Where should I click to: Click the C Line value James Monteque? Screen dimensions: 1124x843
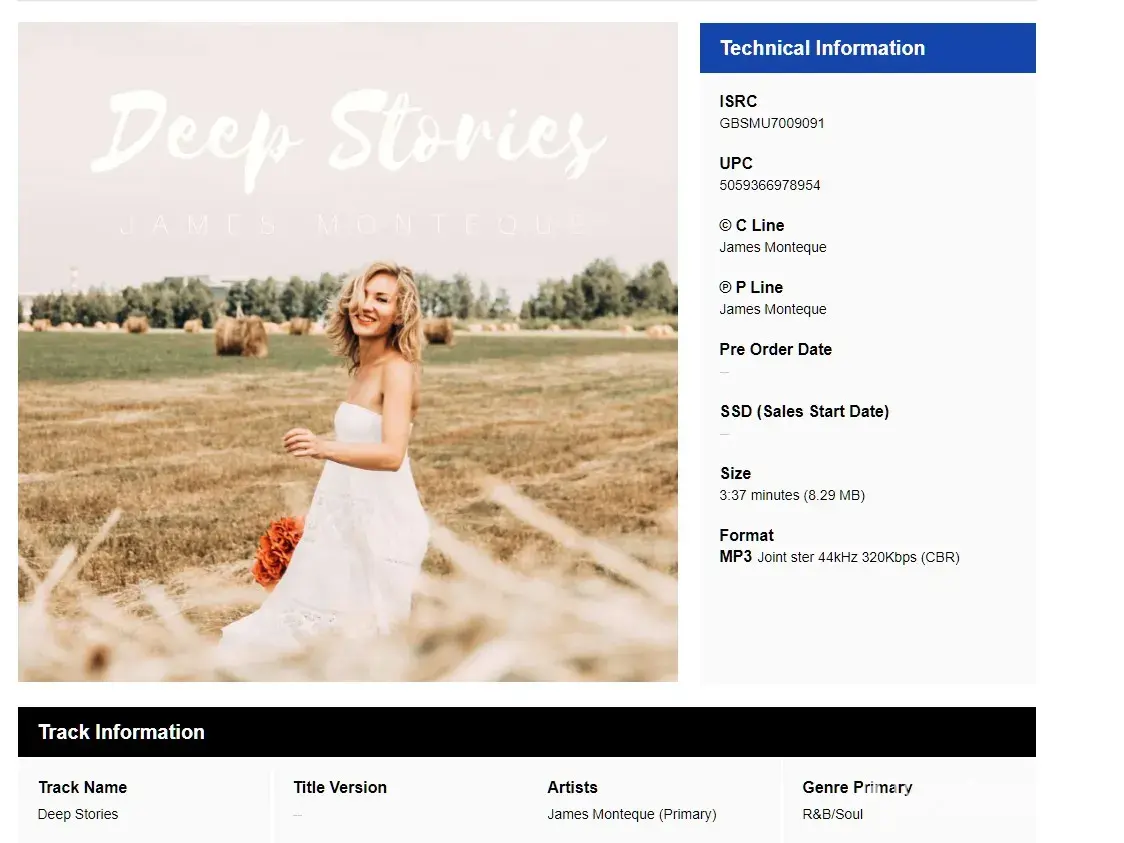click(772, 248)
